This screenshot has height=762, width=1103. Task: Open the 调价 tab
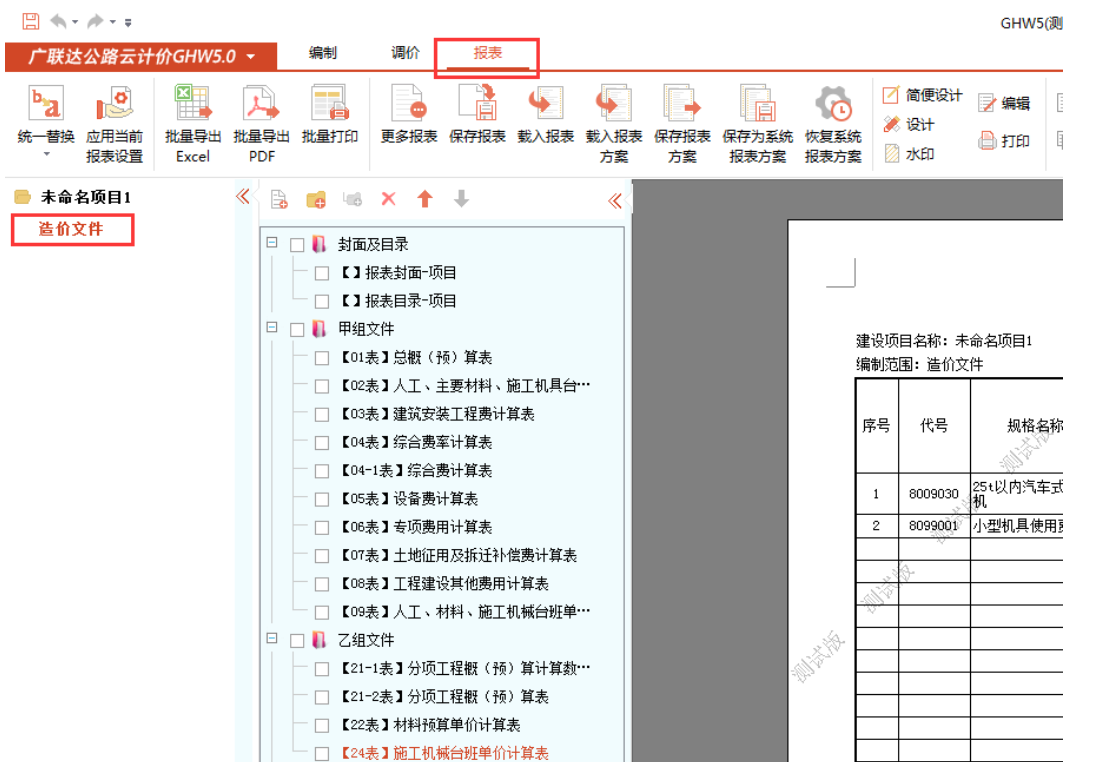tap(405, 54)
